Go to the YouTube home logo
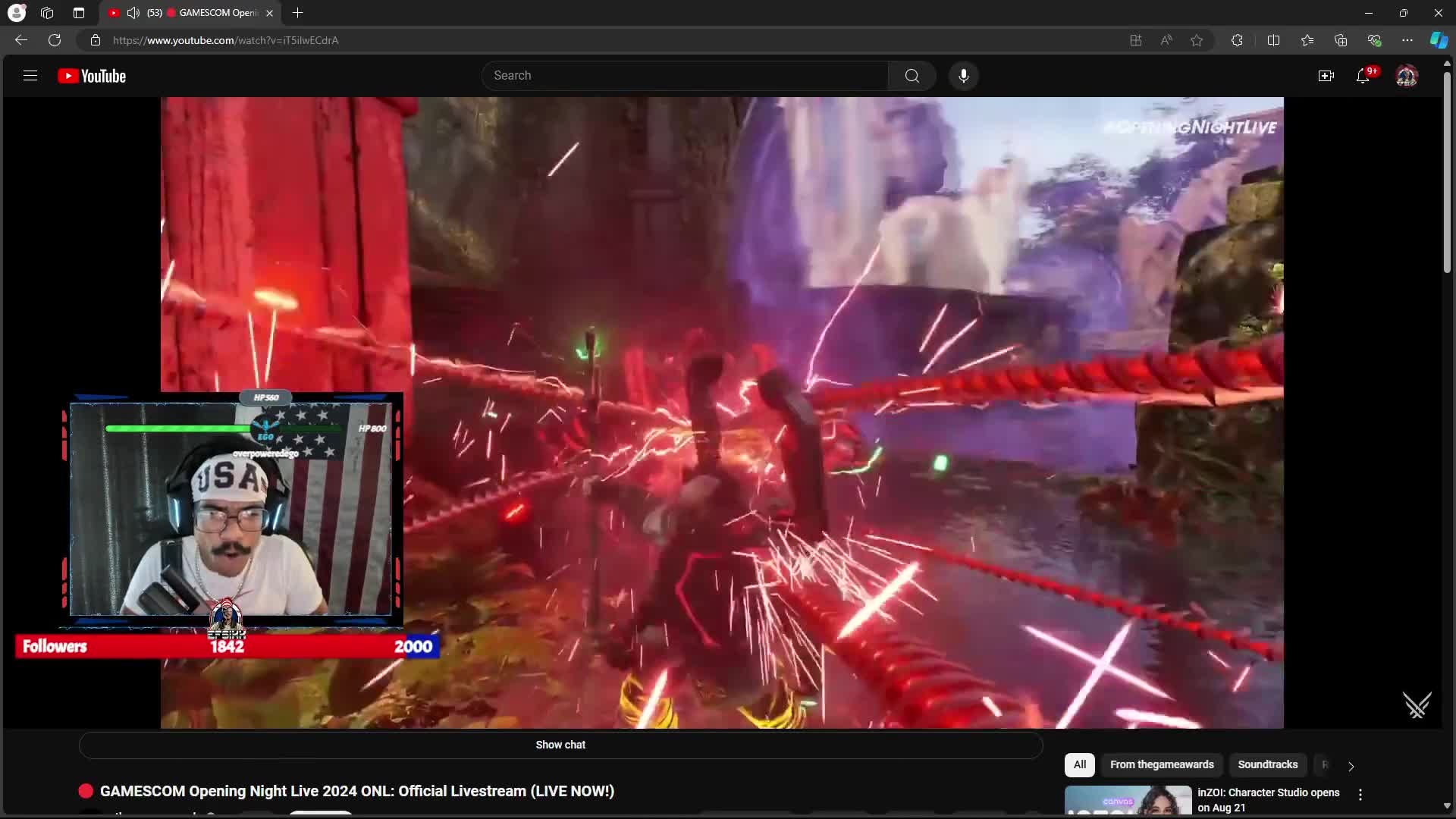Screen dimensions: 1456x819 (x=92, y=76)
